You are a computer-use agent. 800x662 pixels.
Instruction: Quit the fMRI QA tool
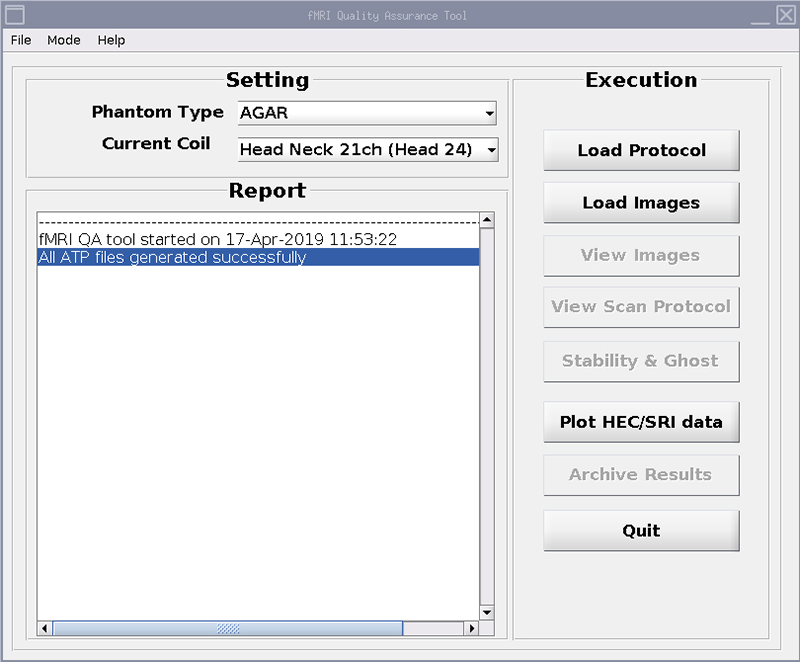(641, 531)
